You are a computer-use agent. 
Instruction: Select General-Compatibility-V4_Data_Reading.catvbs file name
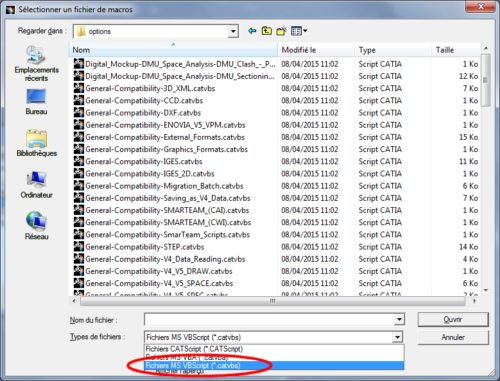(165, 259)
